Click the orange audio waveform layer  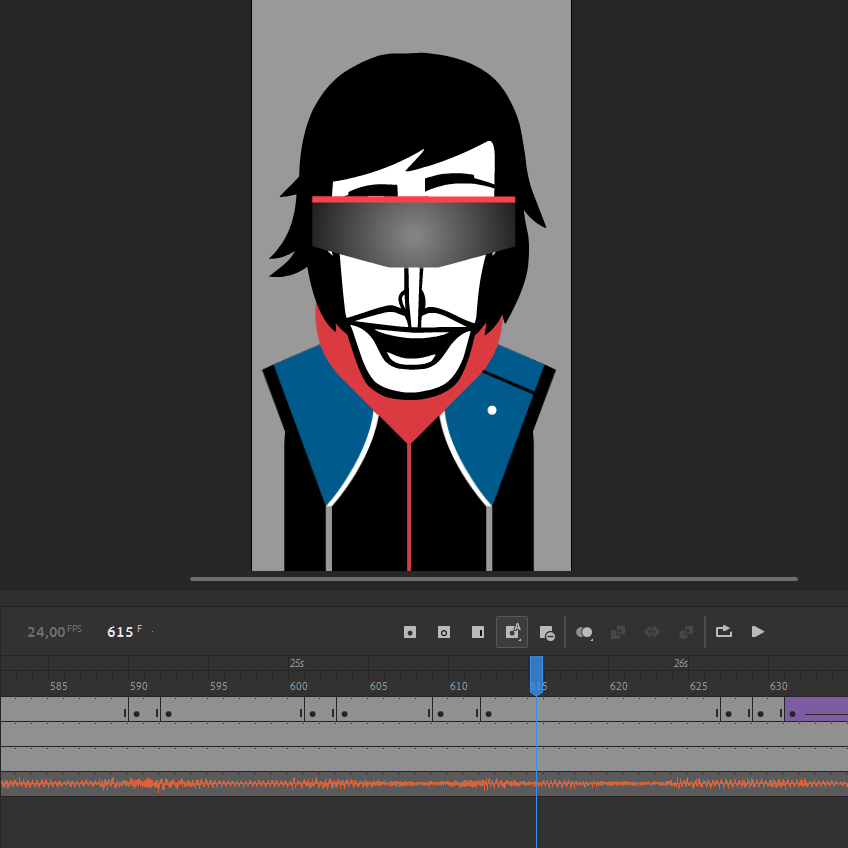[x=300, y=784]
